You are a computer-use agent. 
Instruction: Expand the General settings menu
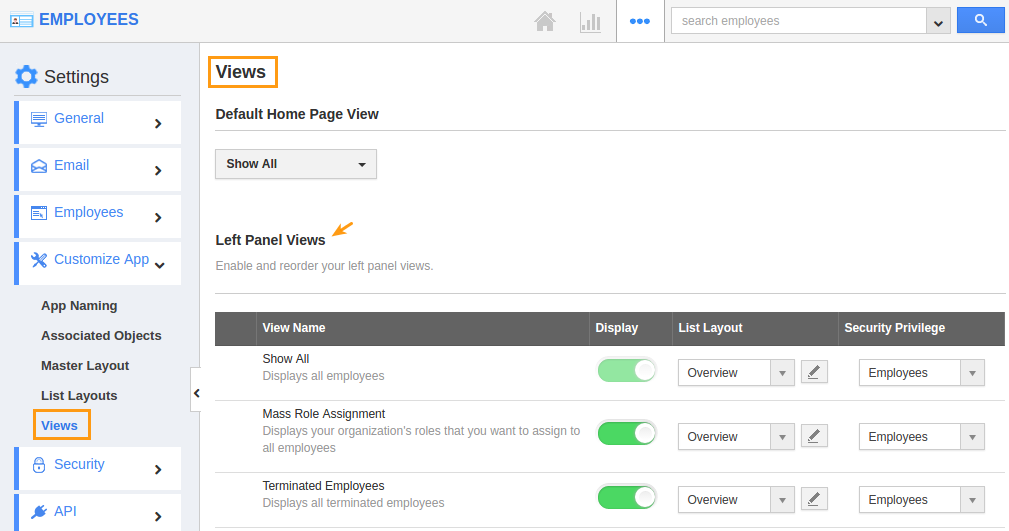98,121
